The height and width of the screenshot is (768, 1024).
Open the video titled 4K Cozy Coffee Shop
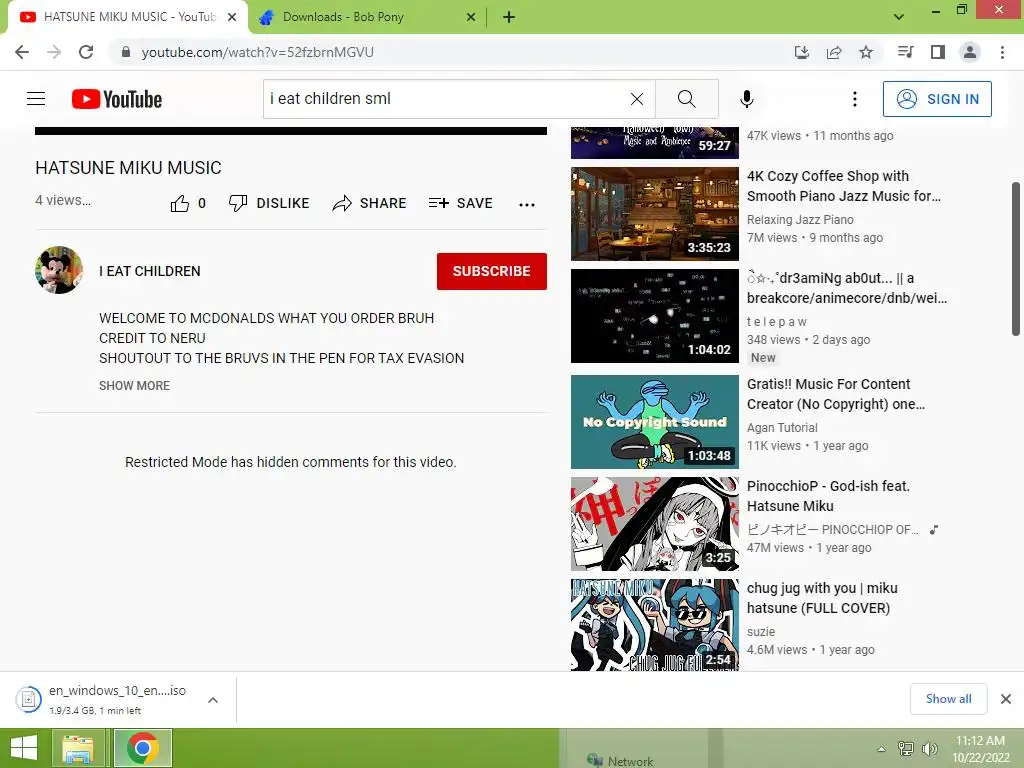[843, 186]
